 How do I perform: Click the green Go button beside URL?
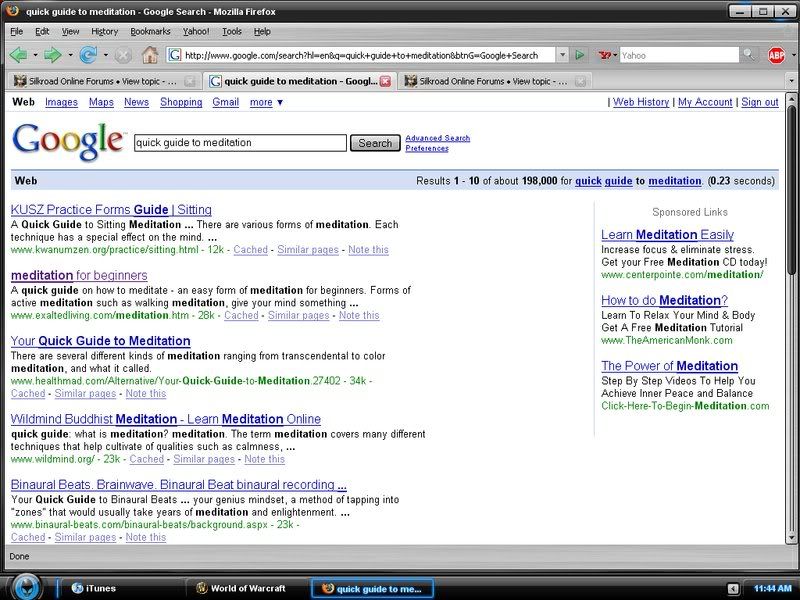[581, 55]
